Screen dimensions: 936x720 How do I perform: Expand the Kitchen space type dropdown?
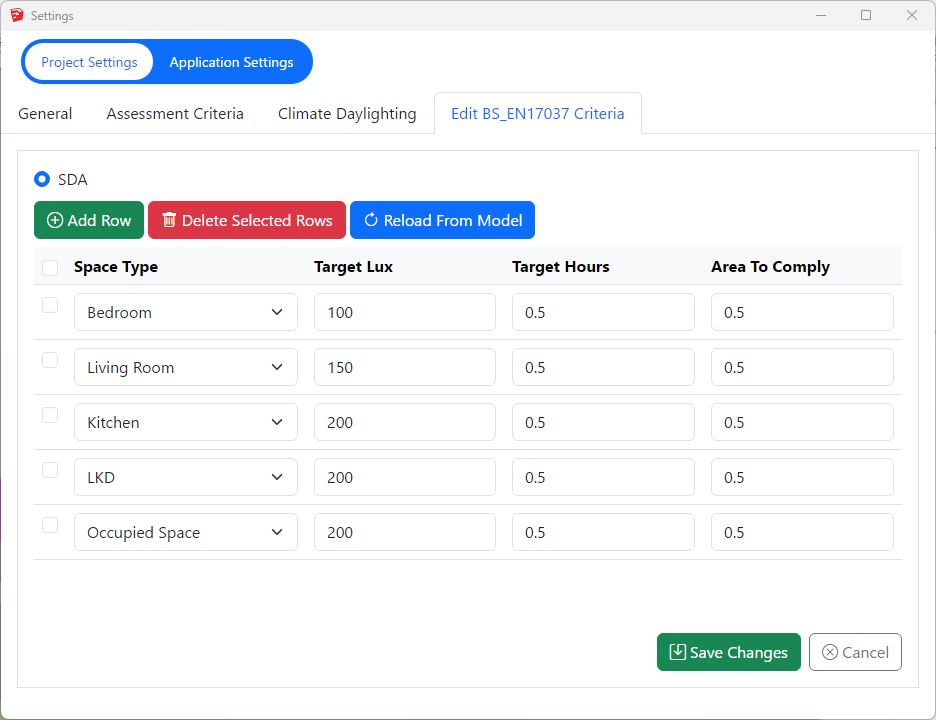[186, 422]
